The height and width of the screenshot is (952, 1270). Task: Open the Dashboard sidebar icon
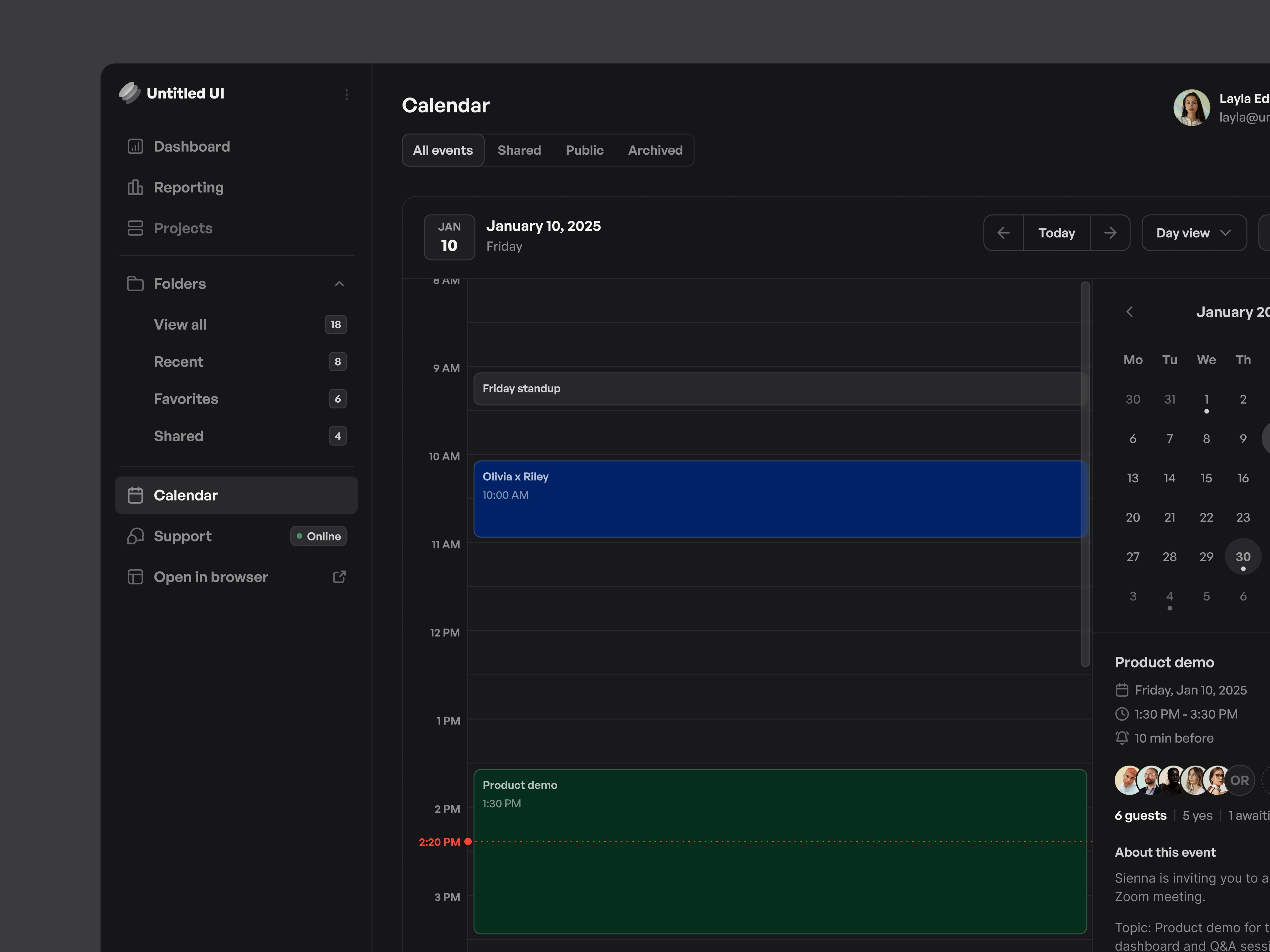[x=135, y=146]
